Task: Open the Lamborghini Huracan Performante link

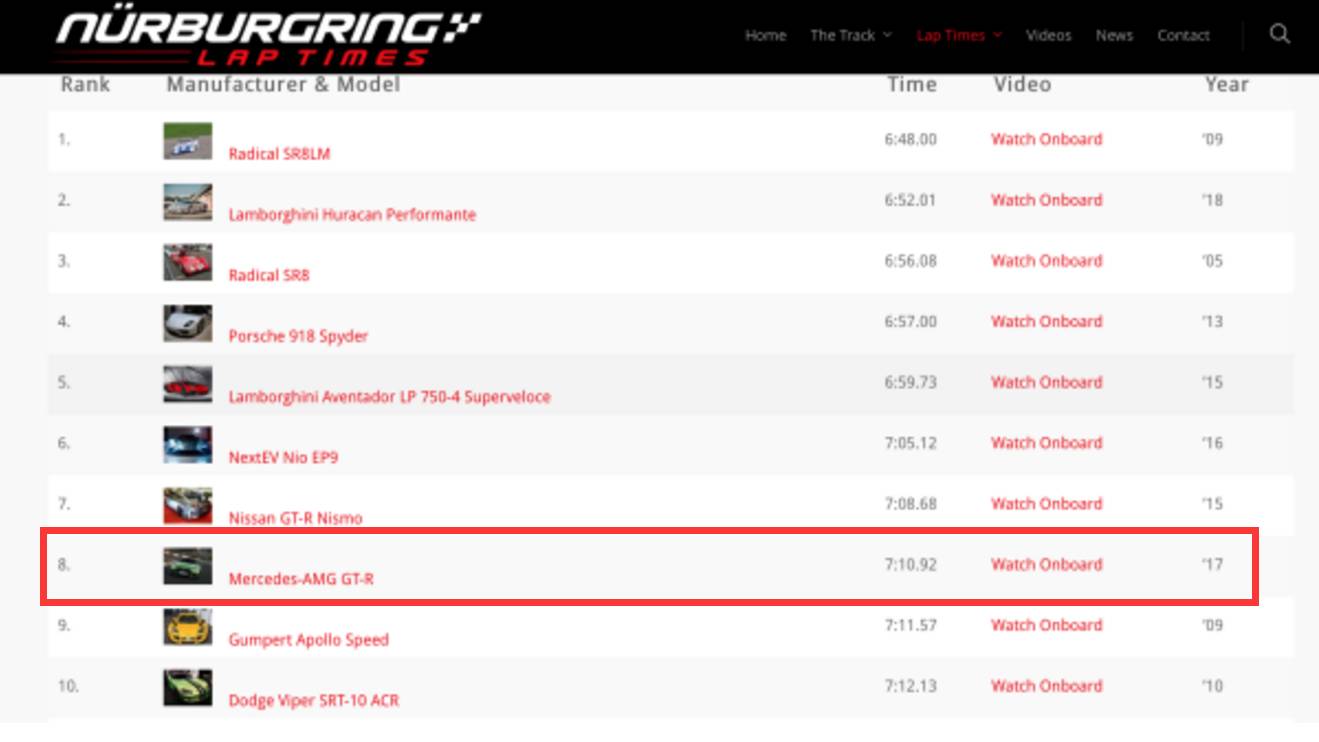Action: (352, 215)
